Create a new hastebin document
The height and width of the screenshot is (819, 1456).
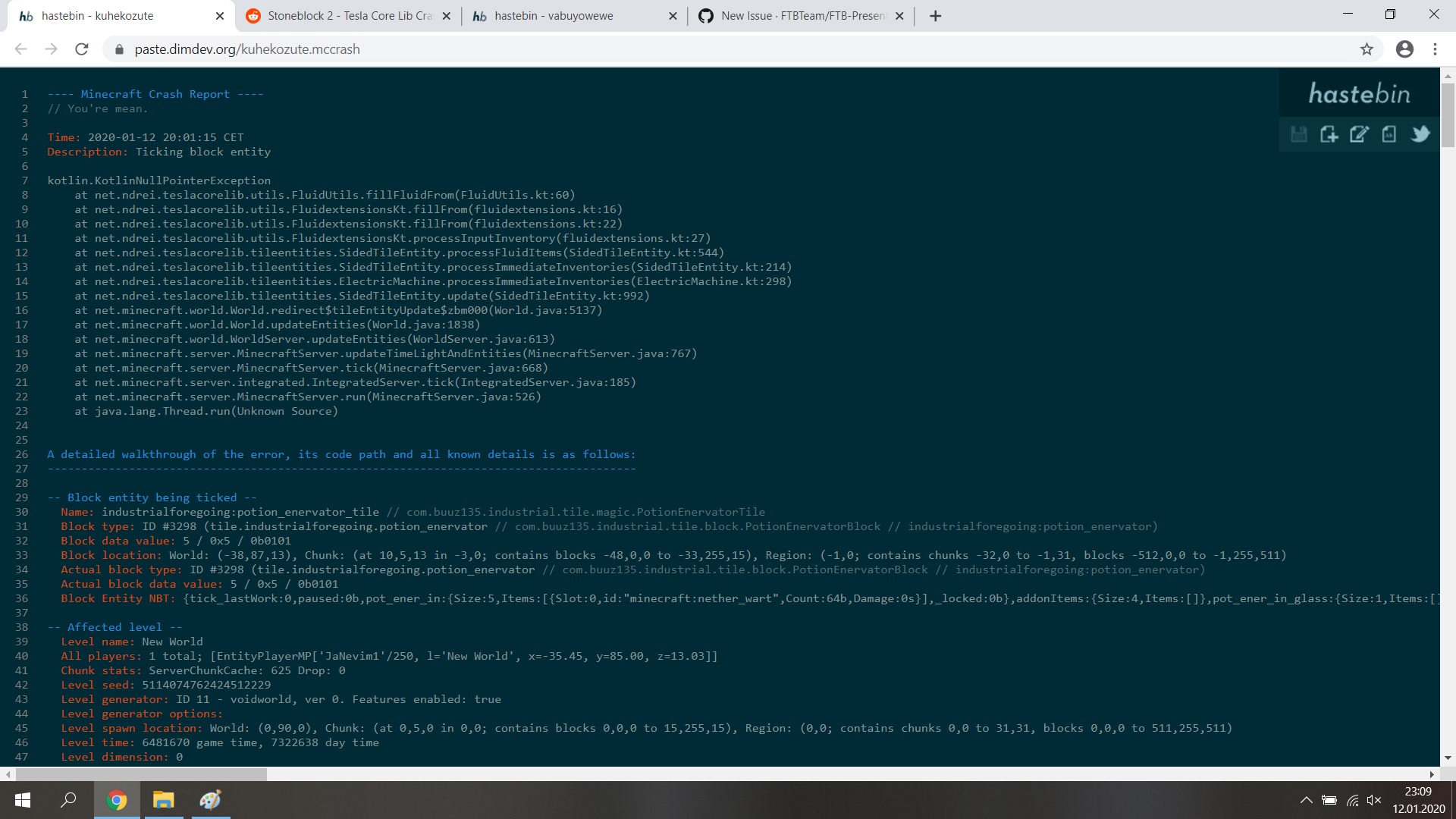[x=1329, y=134]
